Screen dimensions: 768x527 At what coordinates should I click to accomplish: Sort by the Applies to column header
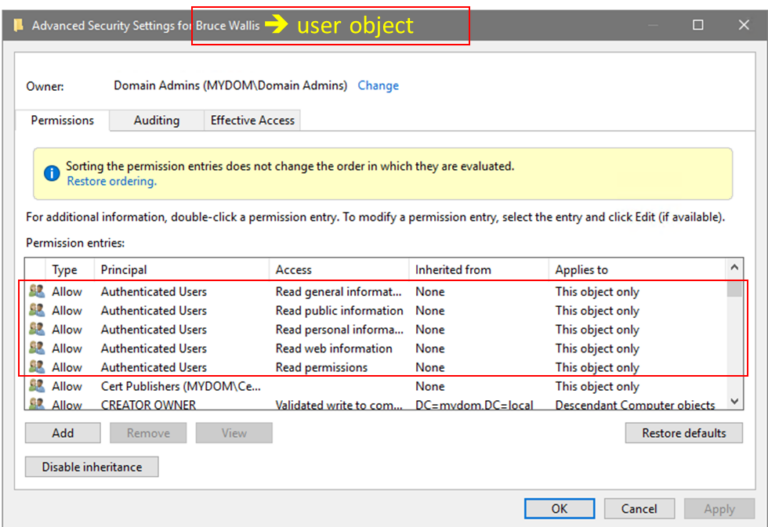(x=637, y=269)
